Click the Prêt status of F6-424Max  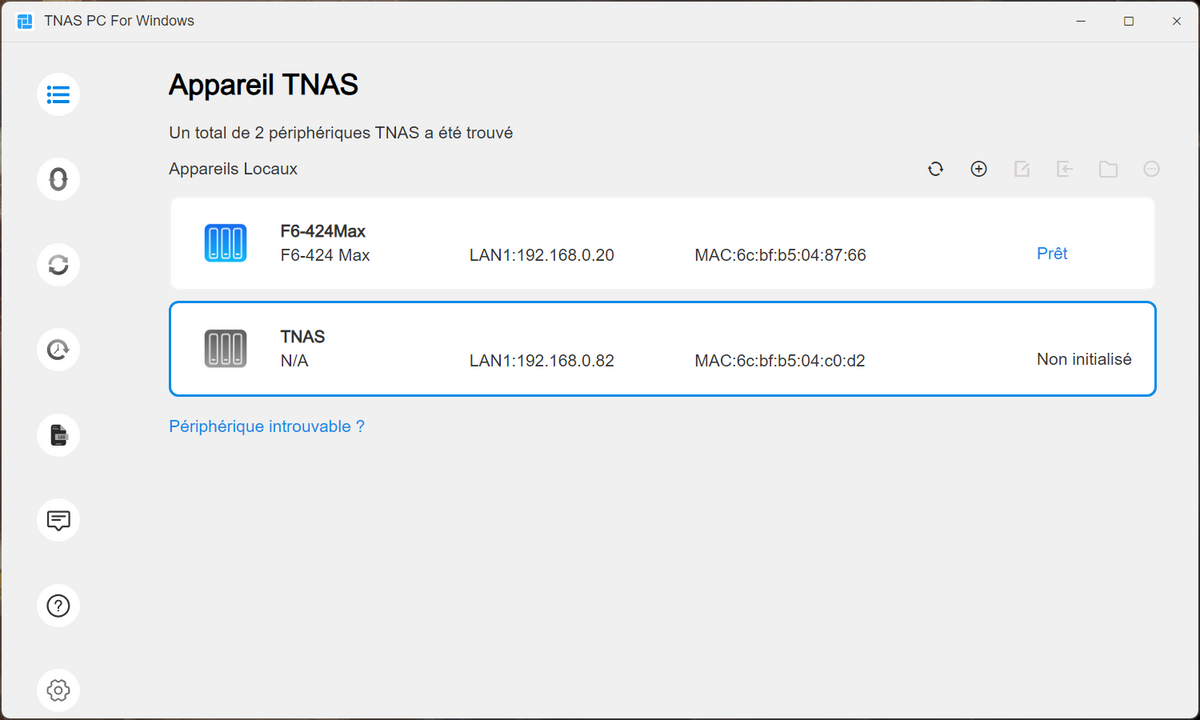point(1052,254)
